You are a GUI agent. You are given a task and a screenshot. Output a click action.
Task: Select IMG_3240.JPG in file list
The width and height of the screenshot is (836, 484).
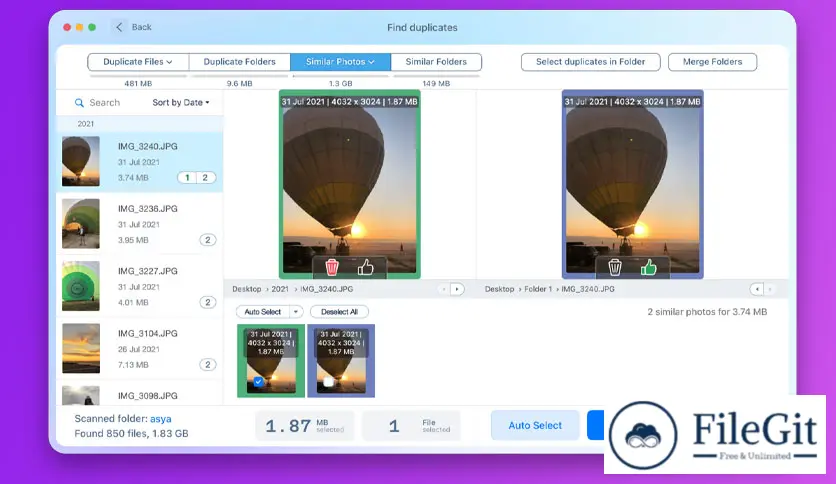[x=140, y=162]
